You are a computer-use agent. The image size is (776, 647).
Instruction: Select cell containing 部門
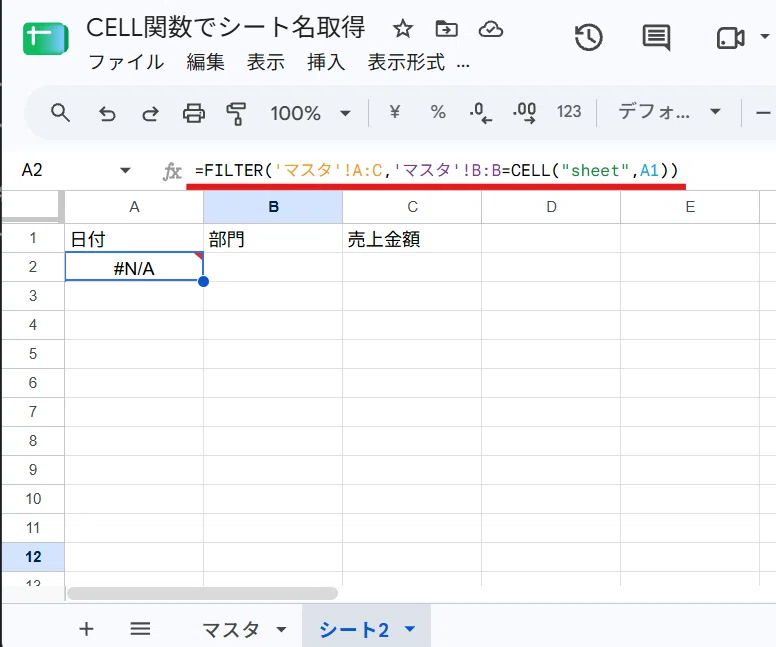point(273,238)
